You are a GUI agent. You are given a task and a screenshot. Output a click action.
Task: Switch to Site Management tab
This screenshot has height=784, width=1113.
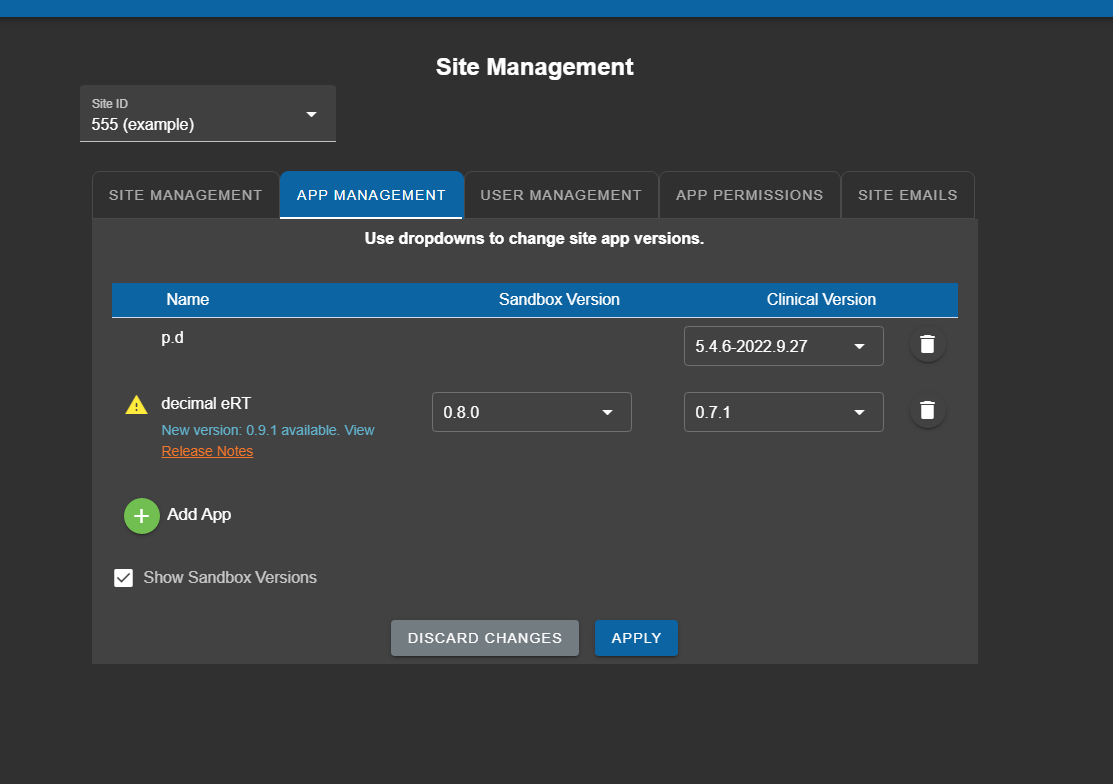[185, 195]
